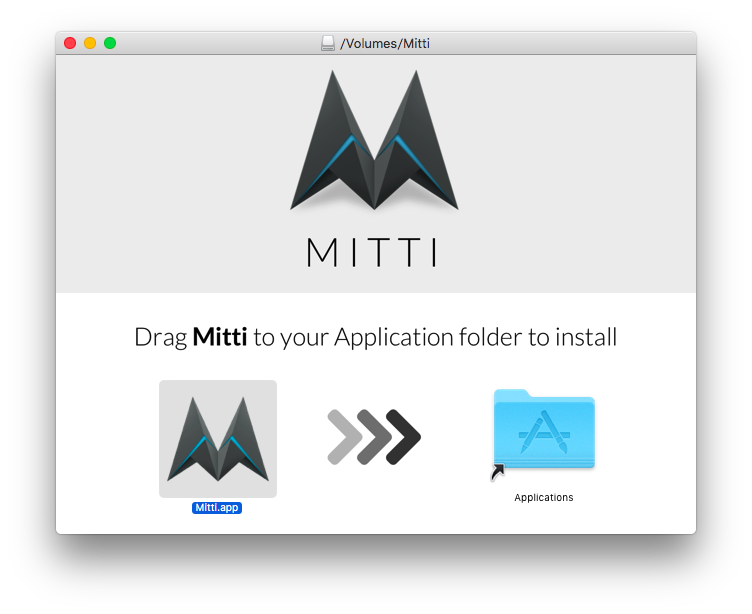The height and width of the screenshot is (614, 752).
Task: Click the Mitti.app file name label
Action: (217, 508)
